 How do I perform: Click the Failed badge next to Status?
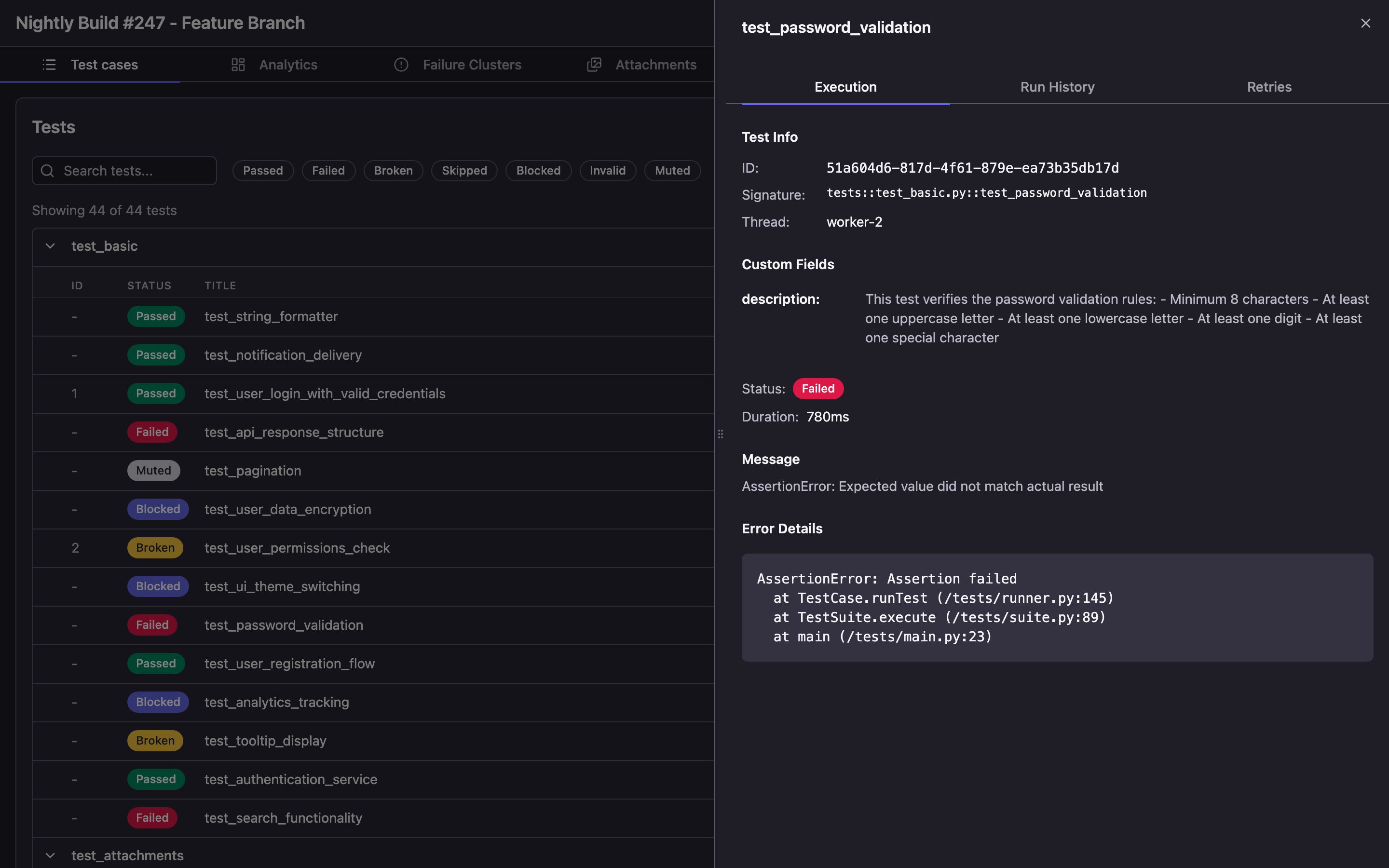click(x=818, y=388)
